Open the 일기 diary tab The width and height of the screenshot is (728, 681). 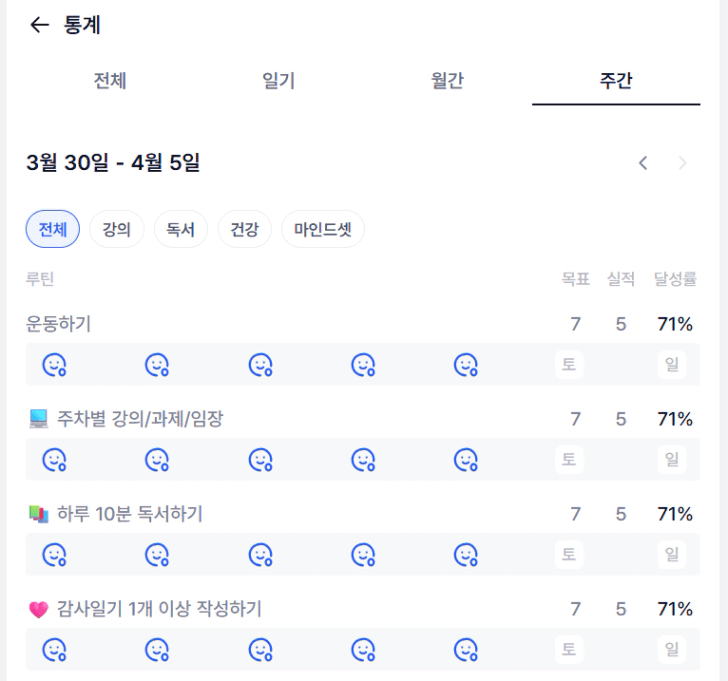278,82
